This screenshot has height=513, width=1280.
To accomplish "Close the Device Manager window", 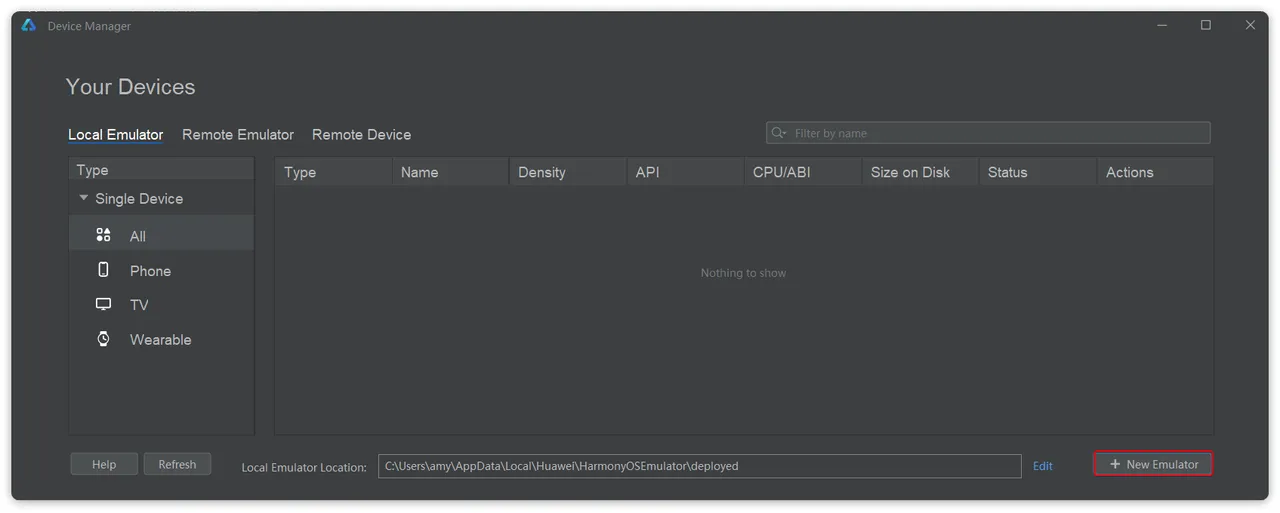I will (1250, 25).
